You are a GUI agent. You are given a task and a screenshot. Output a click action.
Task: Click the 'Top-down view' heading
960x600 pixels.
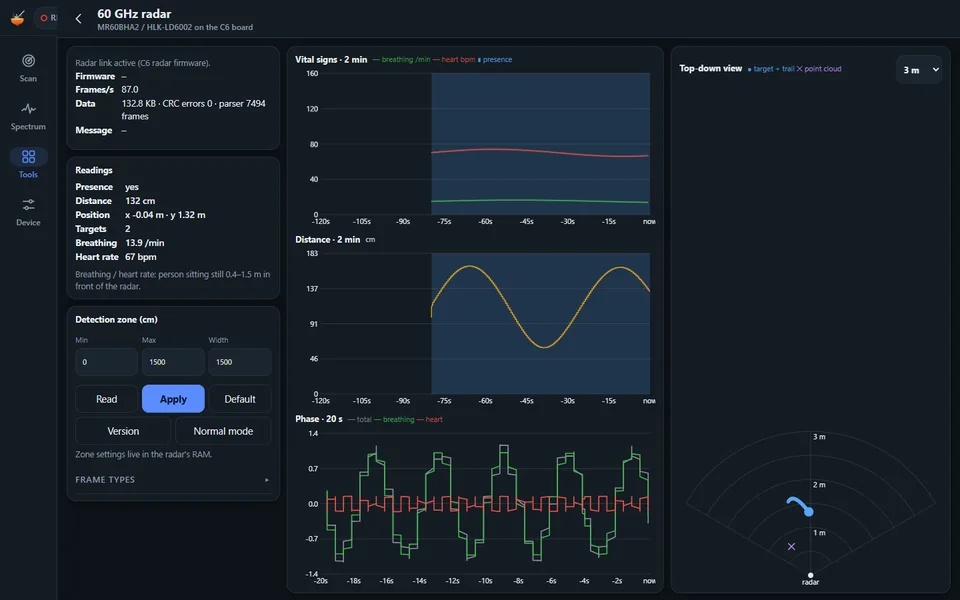[x=711, y=68]
